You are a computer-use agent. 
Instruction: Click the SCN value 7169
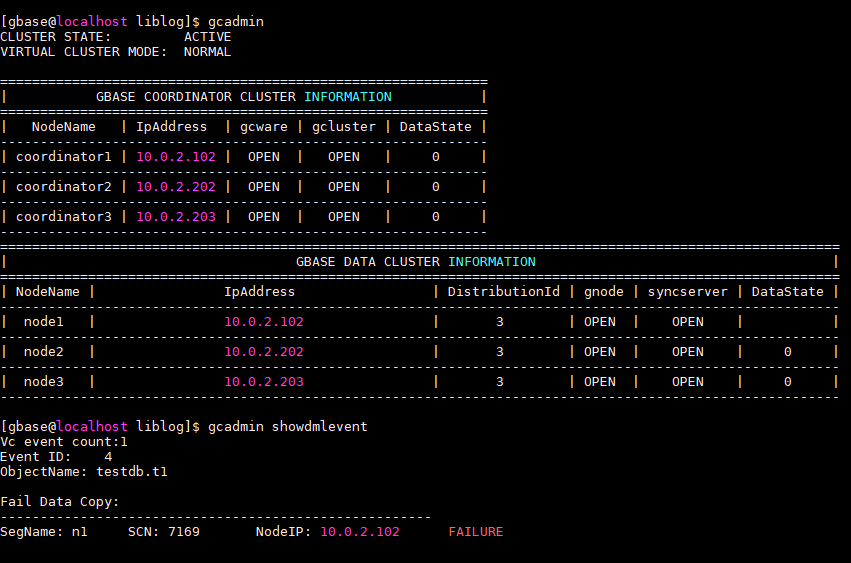coord(183,532)
